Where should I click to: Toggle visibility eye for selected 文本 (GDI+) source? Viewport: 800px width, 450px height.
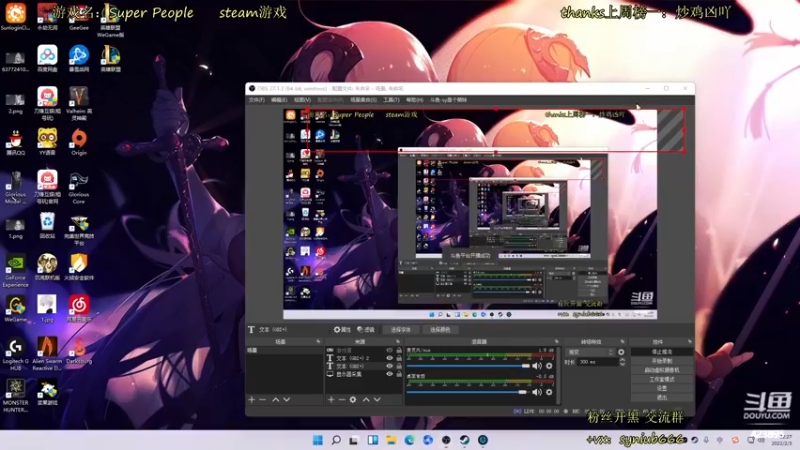point(390,366)
